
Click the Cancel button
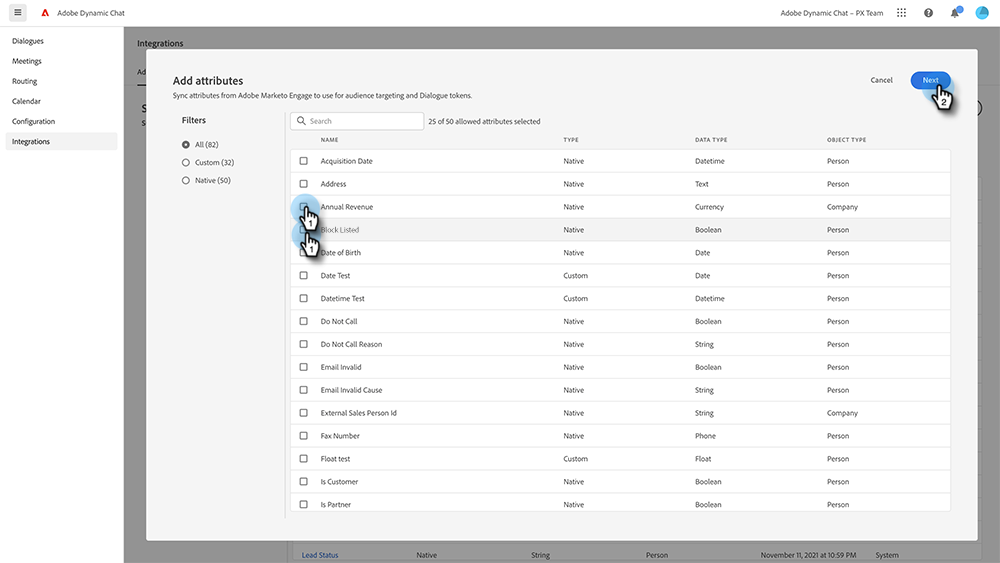tap(881, 80)
